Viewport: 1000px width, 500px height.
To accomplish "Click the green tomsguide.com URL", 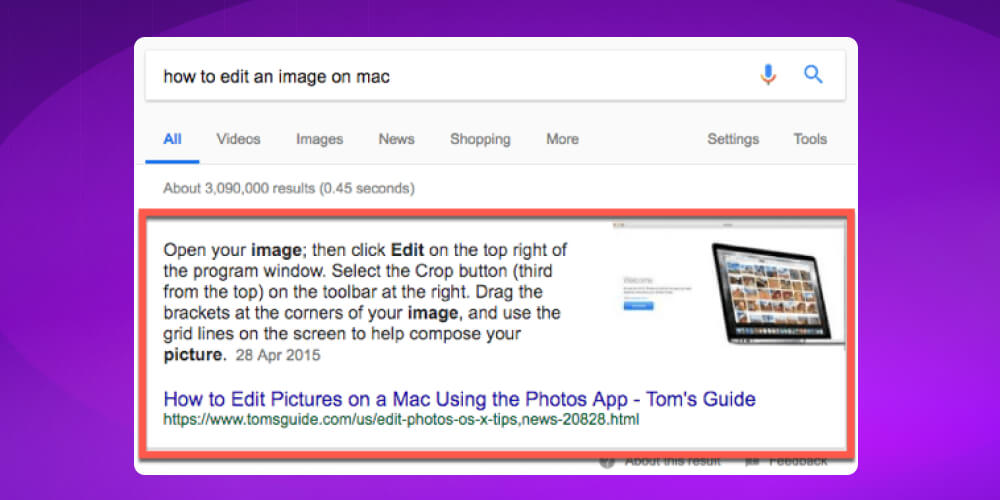I will tap(401, 420).
